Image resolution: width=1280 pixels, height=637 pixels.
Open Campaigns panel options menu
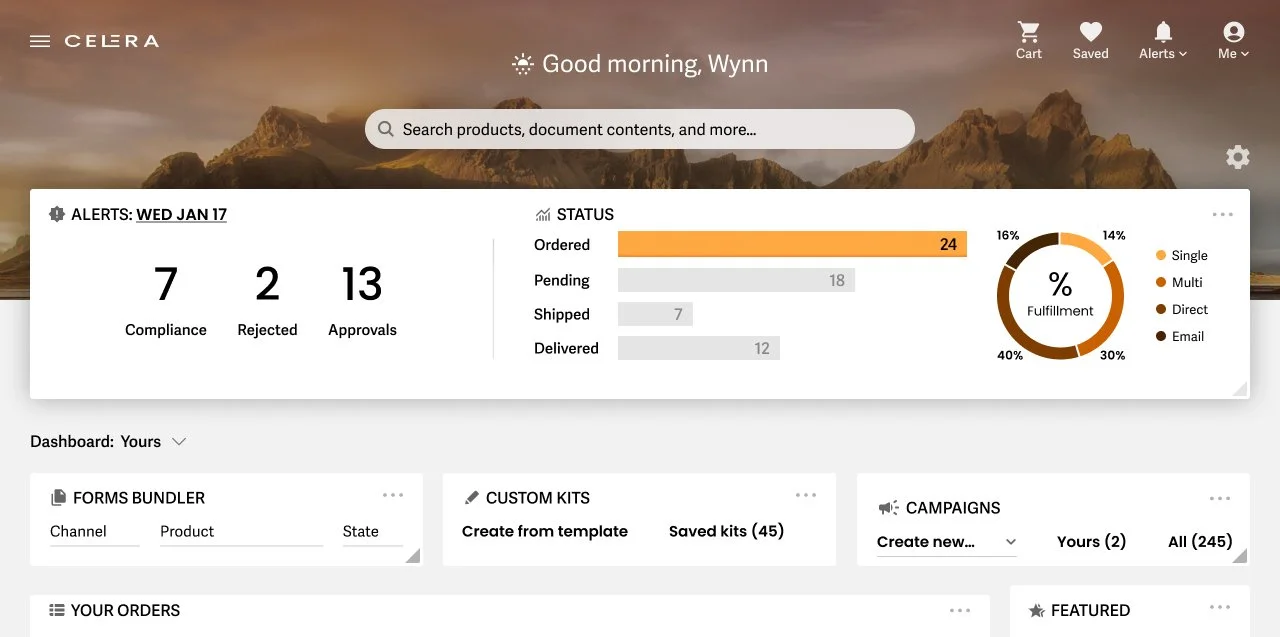[x=1220, y=499]
